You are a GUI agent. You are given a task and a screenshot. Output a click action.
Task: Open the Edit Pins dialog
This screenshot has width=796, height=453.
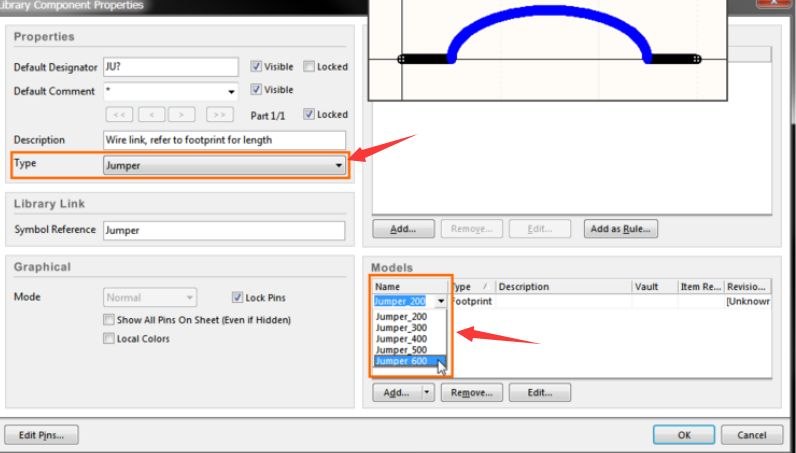tap(41, 435)
